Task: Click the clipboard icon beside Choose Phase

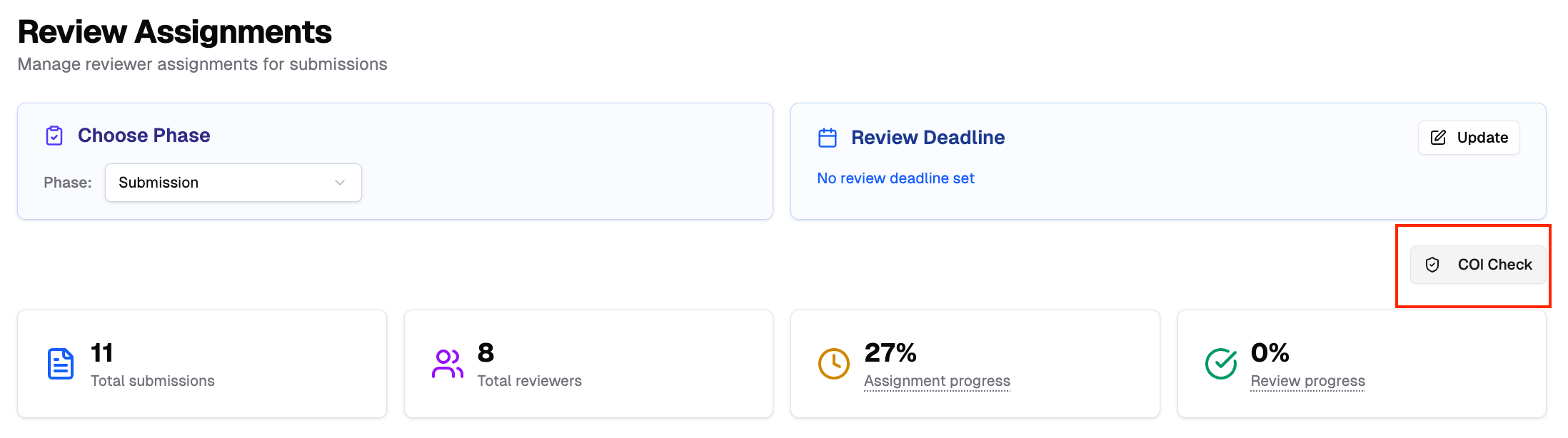Action: coord(54,136)
